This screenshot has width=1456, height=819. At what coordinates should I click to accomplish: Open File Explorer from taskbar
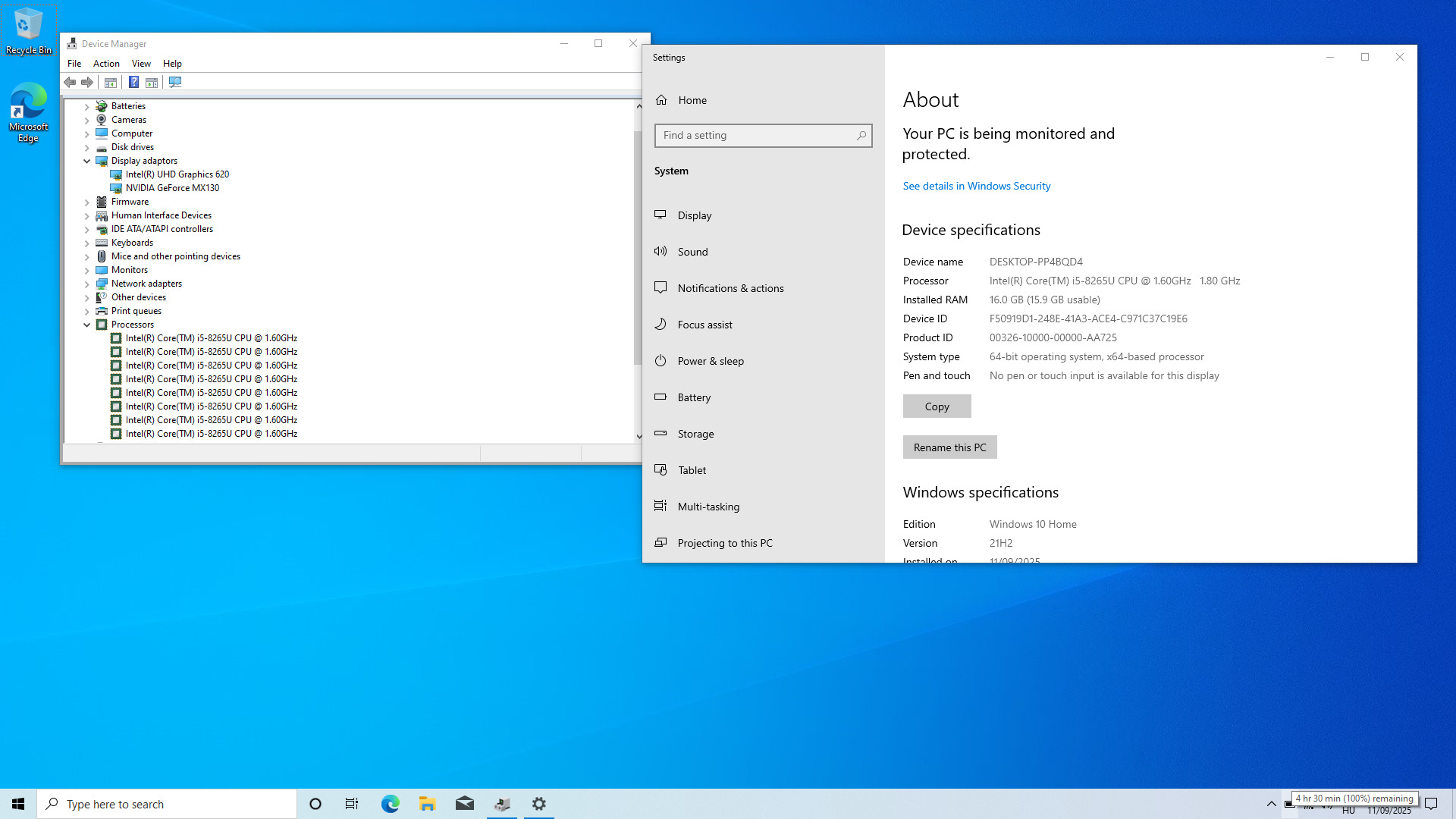click(427, 804)
